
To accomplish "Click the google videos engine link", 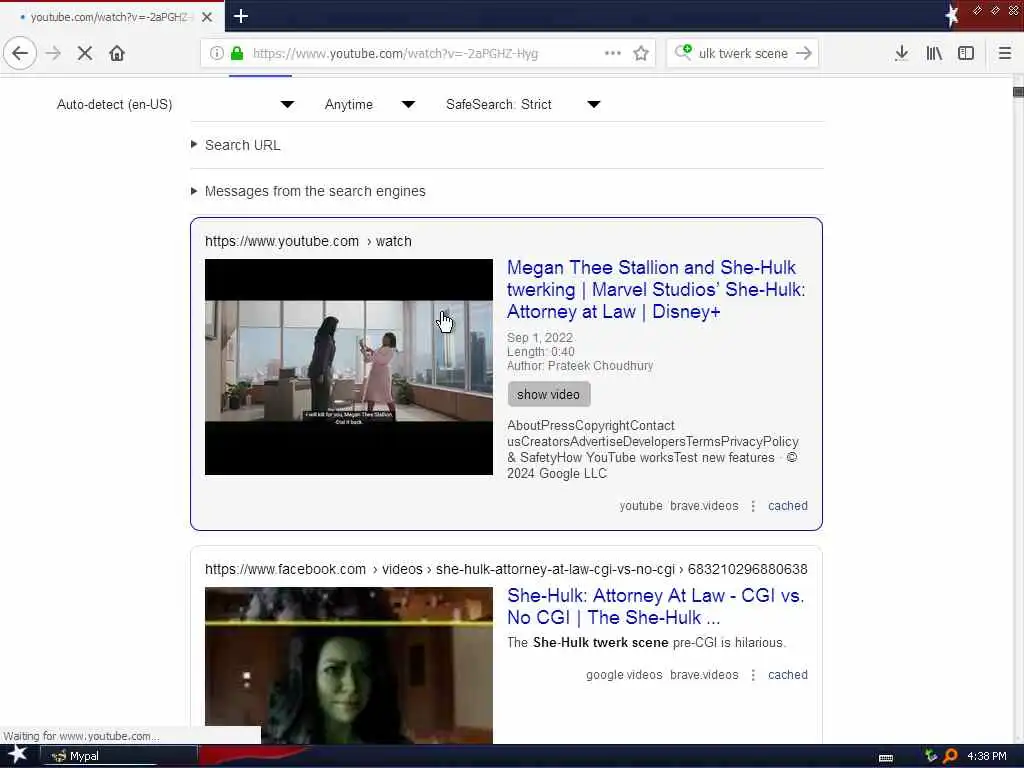I will pyautogui.click(x=624, y=675).
